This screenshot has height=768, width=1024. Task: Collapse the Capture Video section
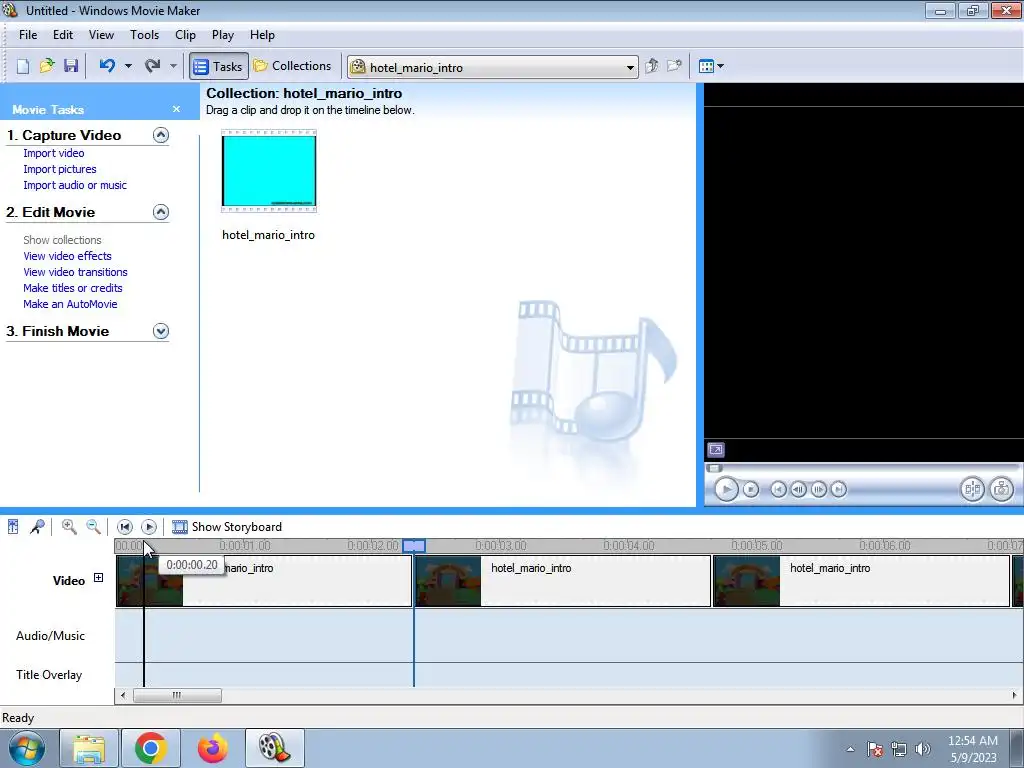pyautogui.click(x=161, y=135)
